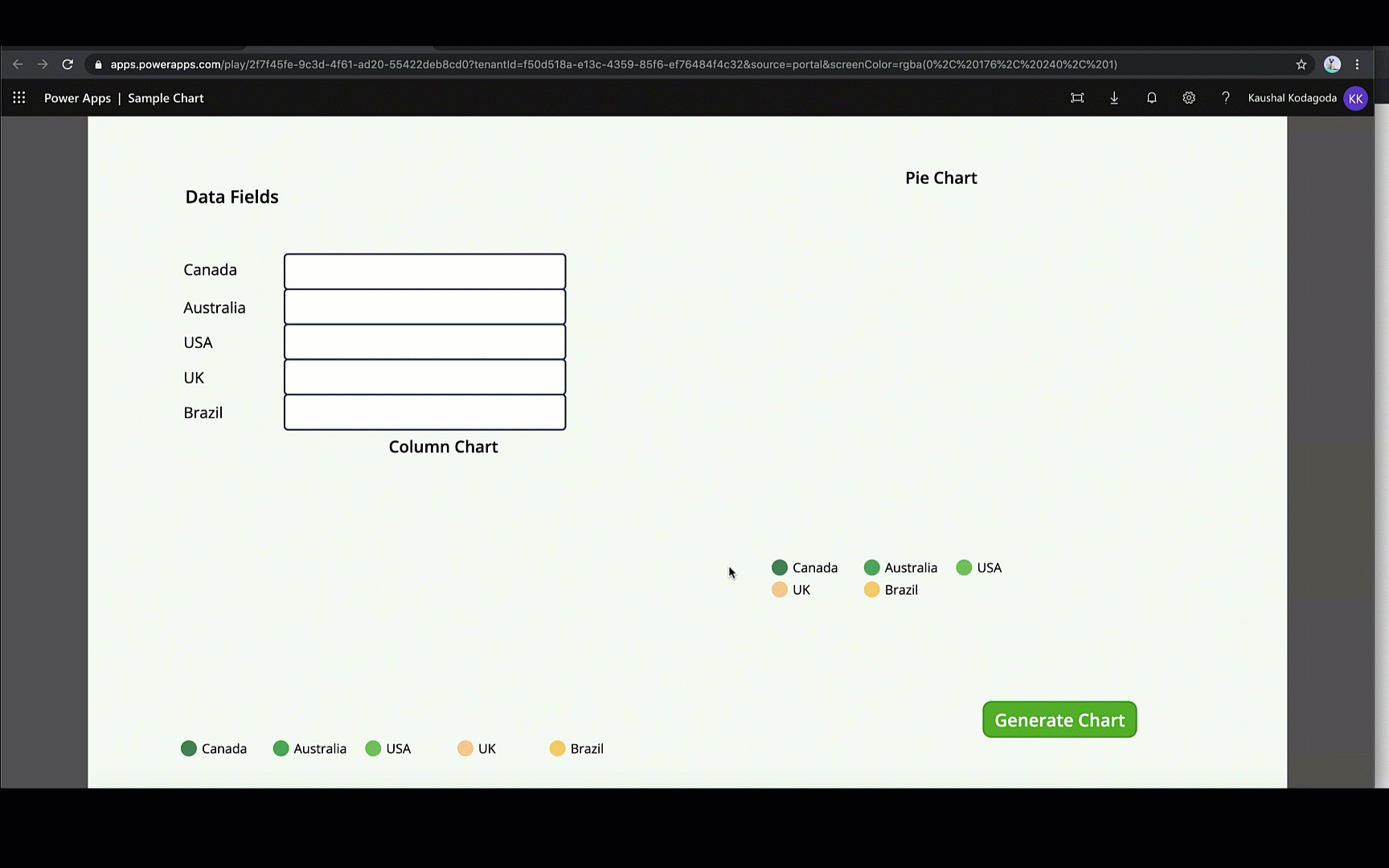
Task: Click the KK account avatar
Action: click(x=1355, y=98)
